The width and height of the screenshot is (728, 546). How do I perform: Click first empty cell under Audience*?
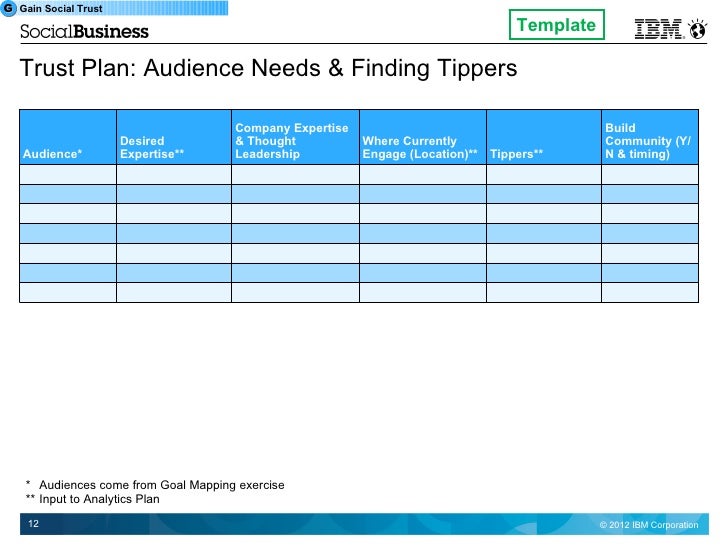[68, 175]
